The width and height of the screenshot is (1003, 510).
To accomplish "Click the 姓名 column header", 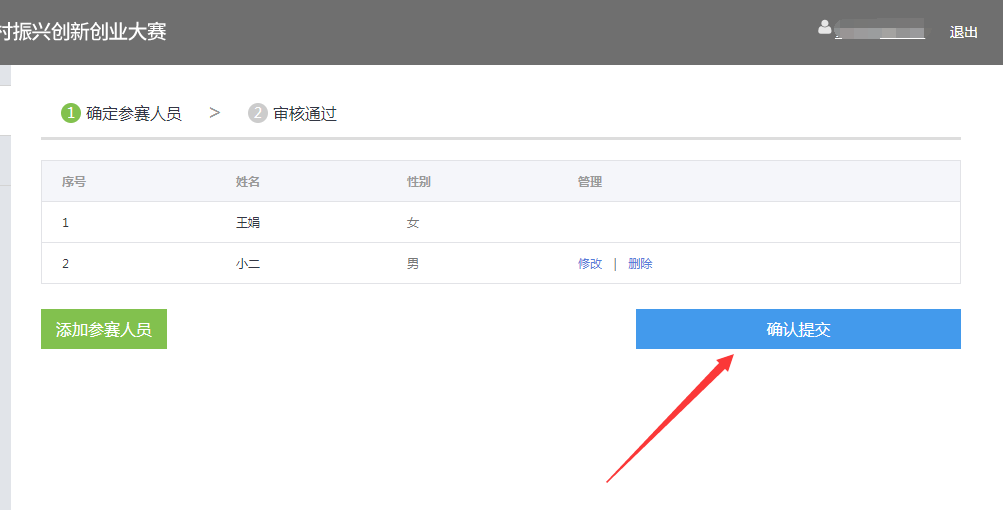I will [248, 182].
